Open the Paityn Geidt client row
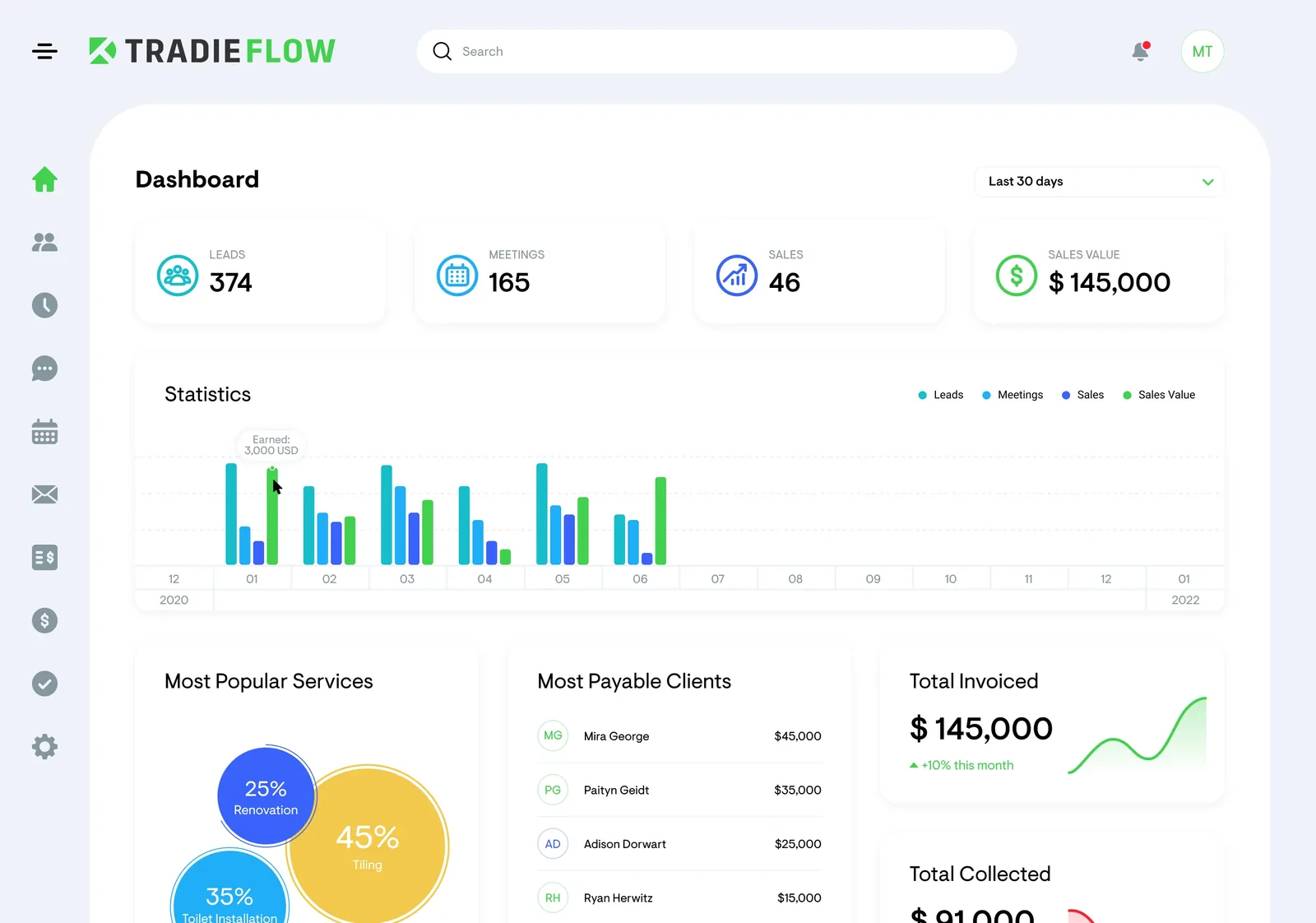The height and width of the screenshot is (923, 1316). click(679, 791)
